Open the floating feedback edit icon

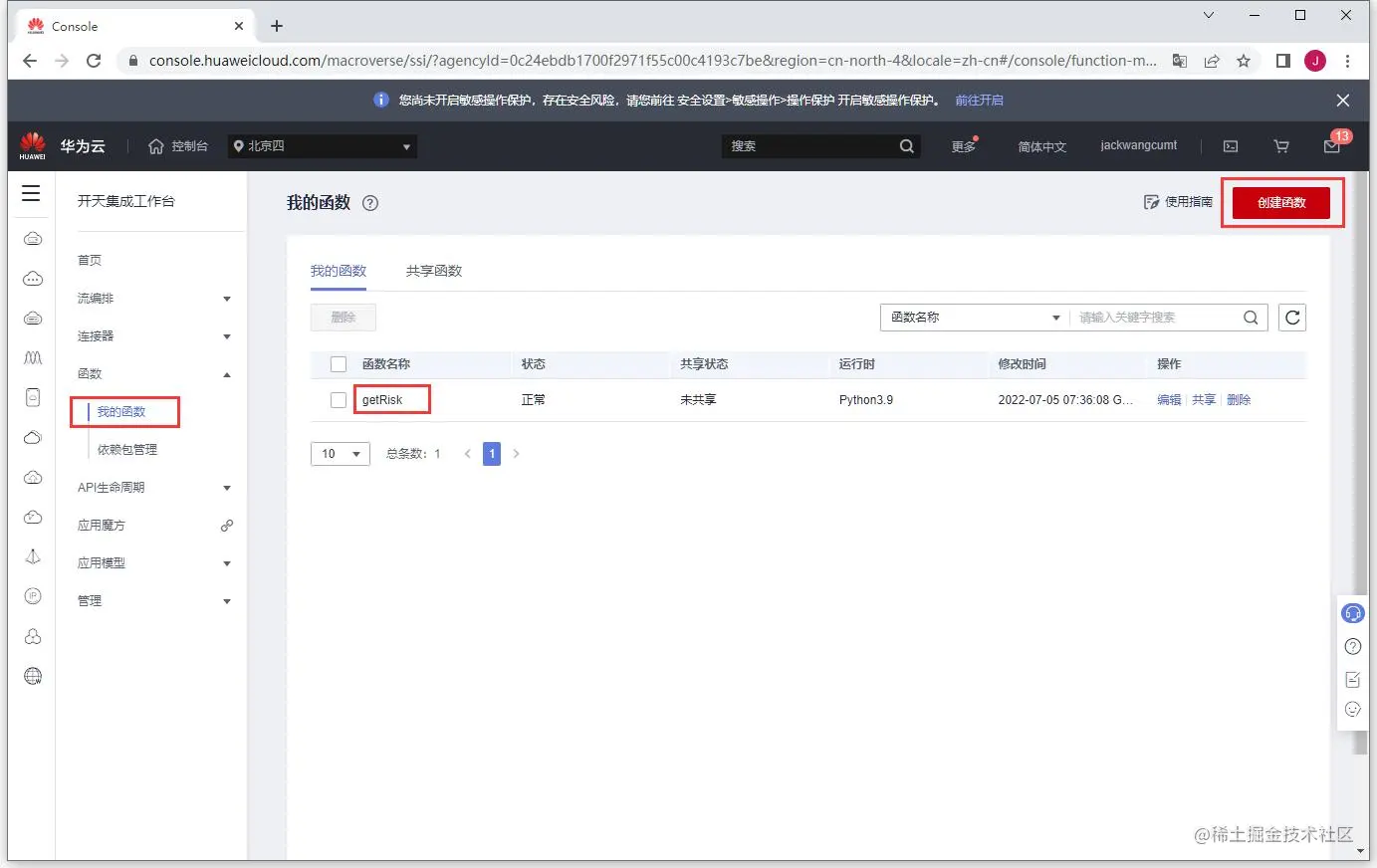click(x=1352, y=679)
